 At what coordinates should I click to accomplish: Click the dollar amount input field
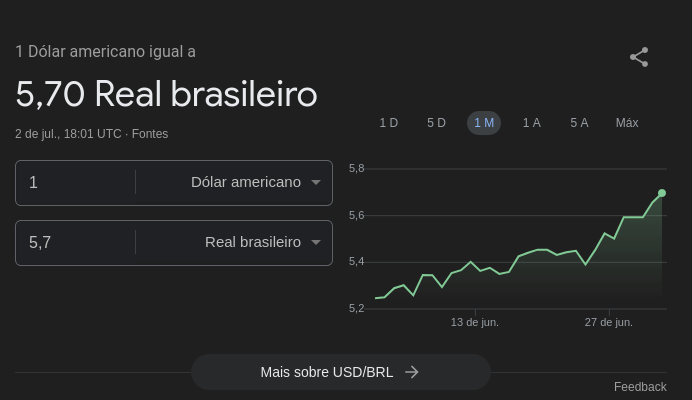[x=75, y=182]
